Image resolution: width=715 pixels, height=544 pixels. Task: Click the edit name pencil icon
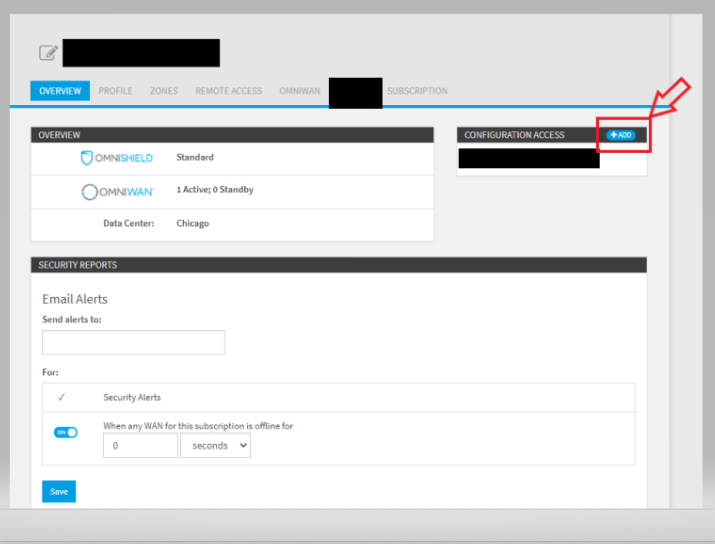pyautogui.click(x=48, y=53)
